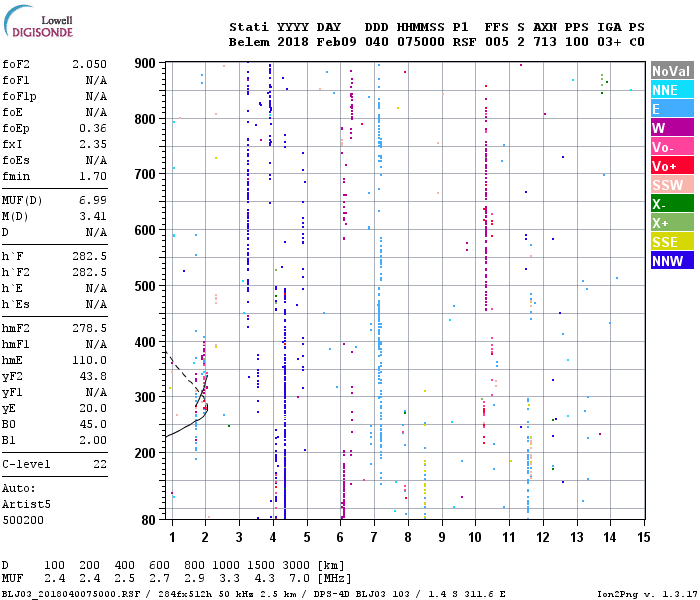Viewport: 700px width, 600px height.
Task: Click the fxI value 2.35
Action: pos(93,144)
